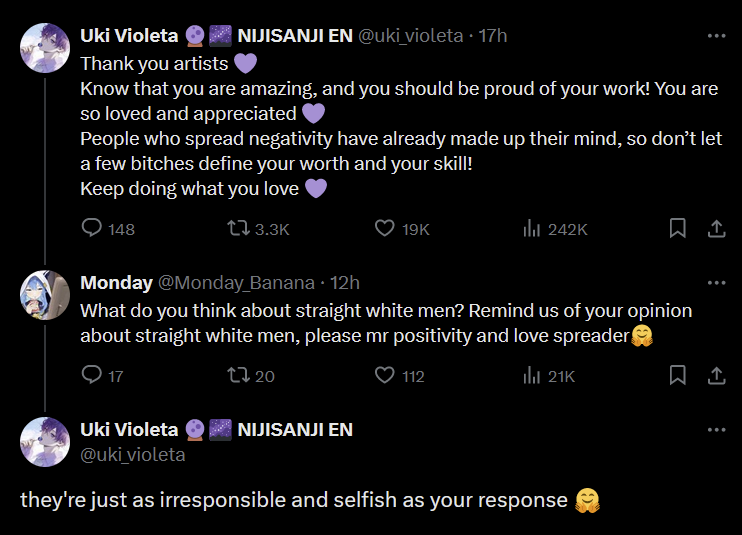Click the 12h timestamp on Monday's tweet
The height and width of the screenshot is (535, 742).
[344, 283]
